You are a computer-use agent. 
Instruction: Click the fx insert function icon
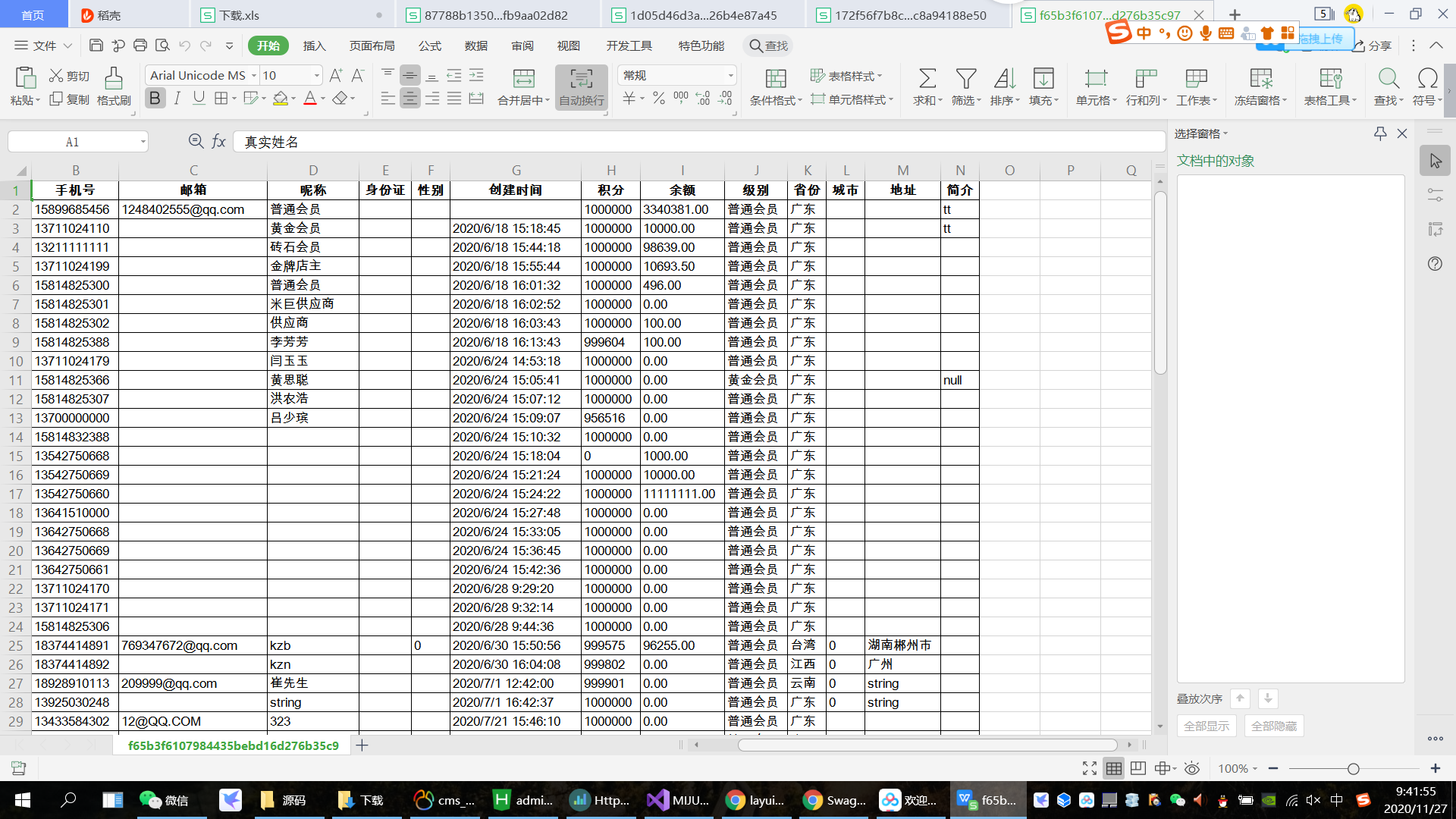218,142
